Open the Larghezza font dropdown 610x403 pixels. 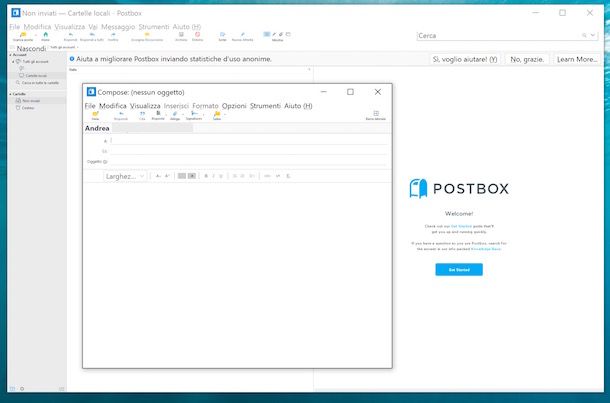126,176
